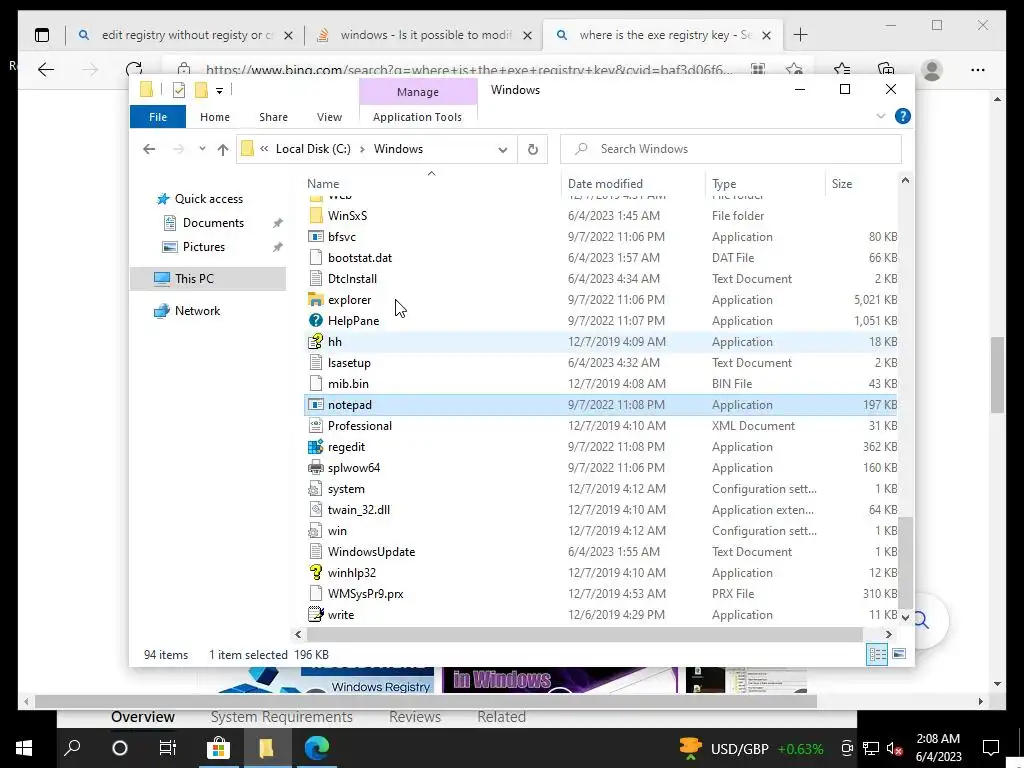
Task: Click the regedit application icon
Action: [315, 447]
